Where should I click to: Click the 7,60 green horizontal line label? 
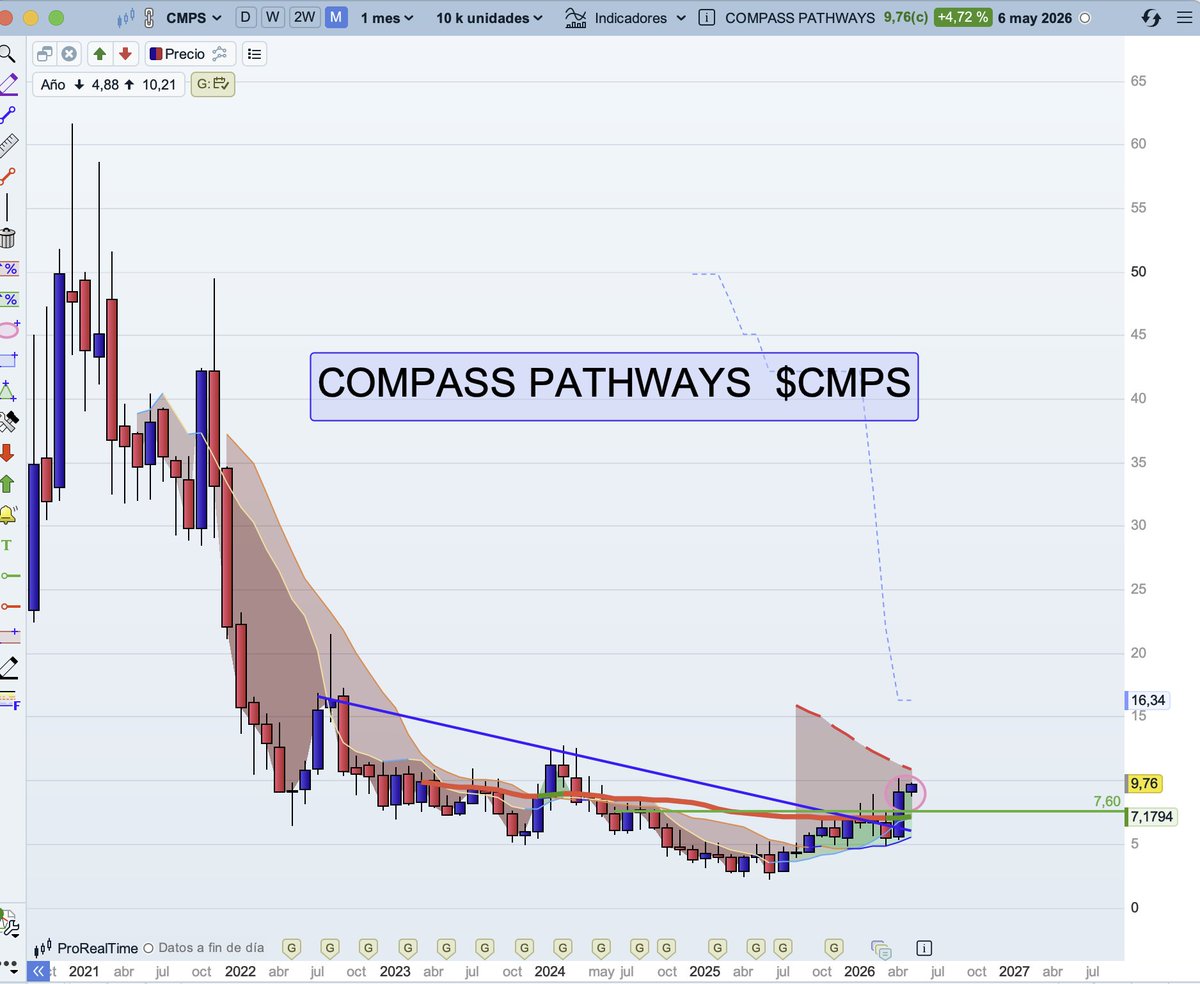(1106, 800)
